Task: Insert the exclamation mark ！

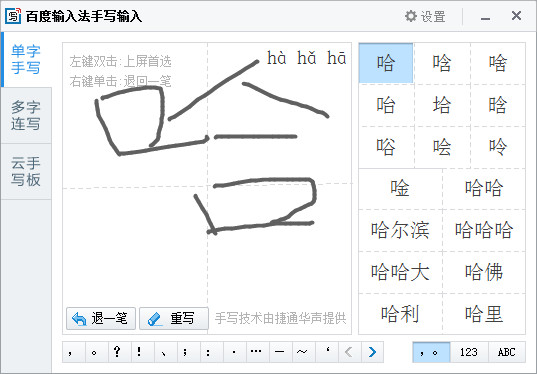Action: point(142,352)
